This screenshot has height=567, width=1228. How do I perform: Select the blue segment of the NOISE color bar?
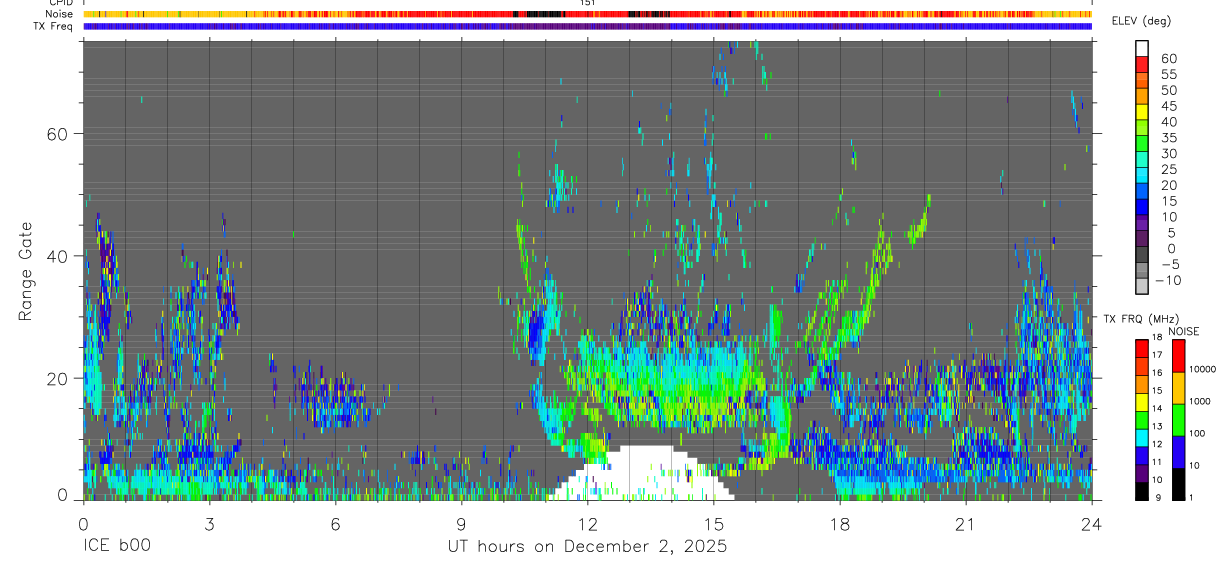coord(1178,452)
